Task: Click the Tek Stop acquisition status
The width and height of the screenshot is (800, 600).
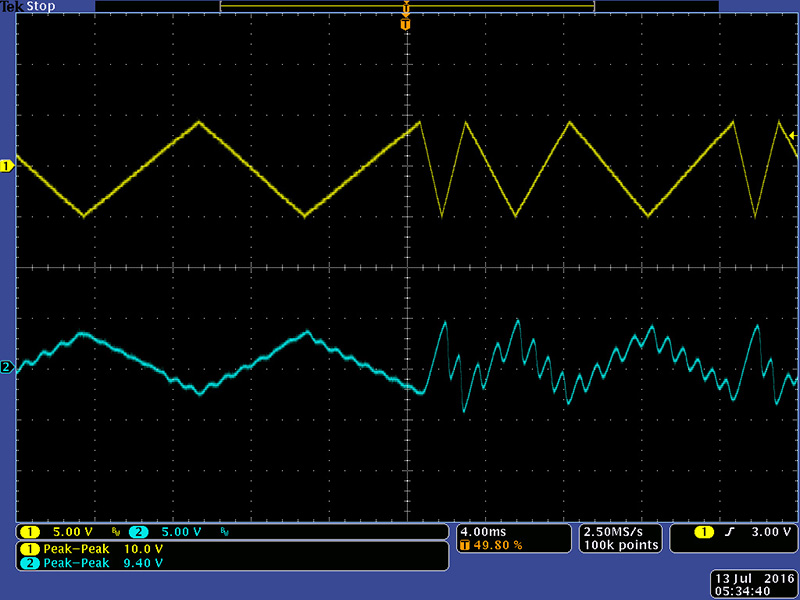Action: (x=28, y=6)
